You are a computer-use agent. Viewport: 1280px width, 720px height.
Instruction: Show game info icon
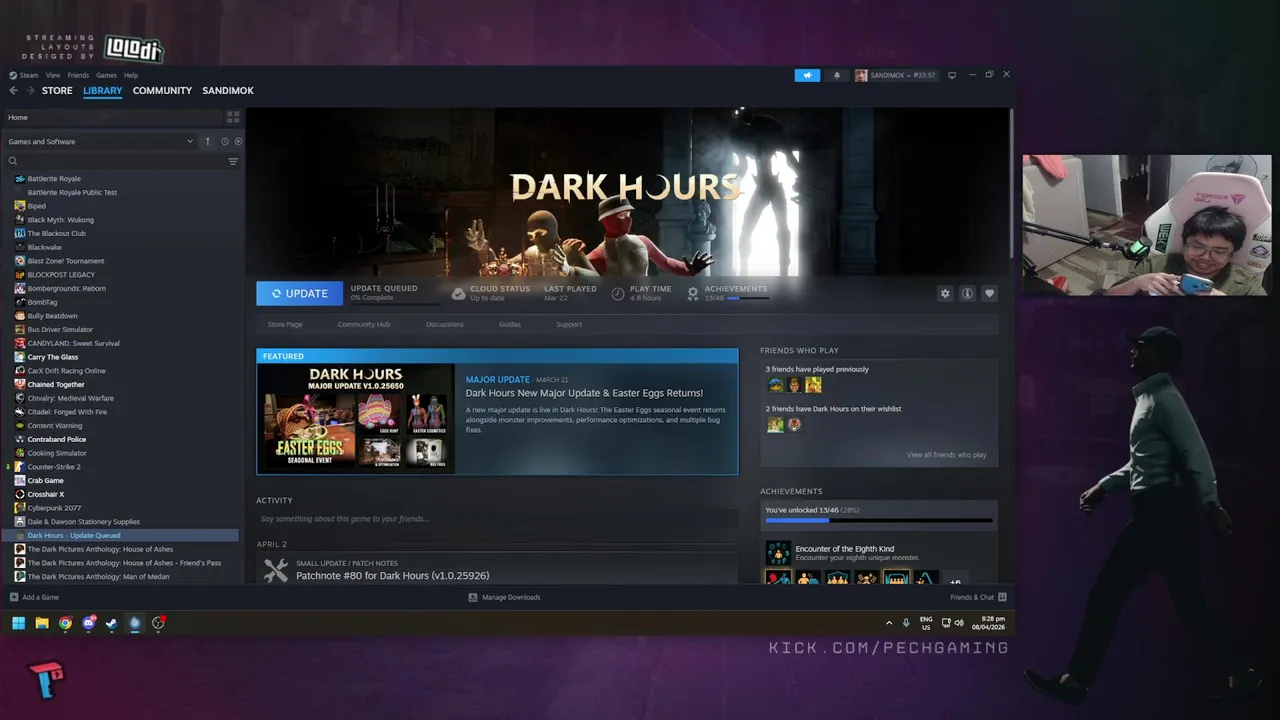(x=967, y=293)
